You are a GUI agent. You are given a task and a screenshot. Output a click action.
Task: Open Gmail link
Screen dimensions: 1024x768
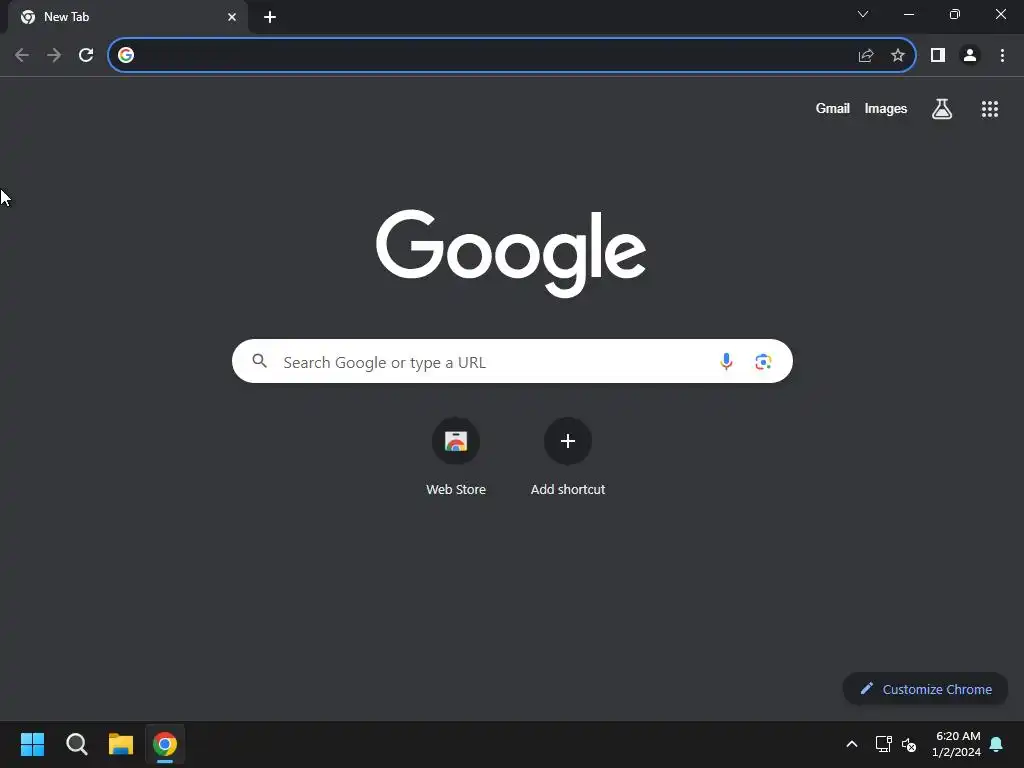coord(832,108)
